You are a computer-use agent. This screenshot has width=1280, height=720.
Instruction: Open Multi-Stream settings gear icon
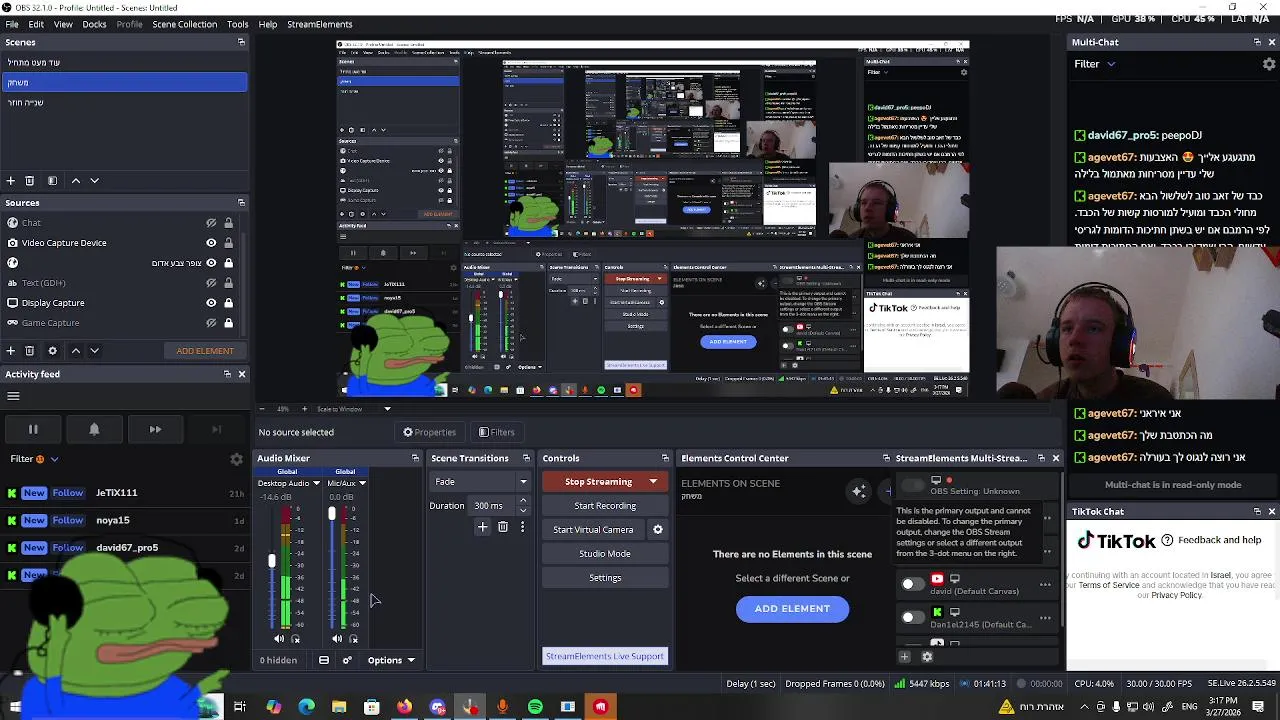tap(927, 657)
